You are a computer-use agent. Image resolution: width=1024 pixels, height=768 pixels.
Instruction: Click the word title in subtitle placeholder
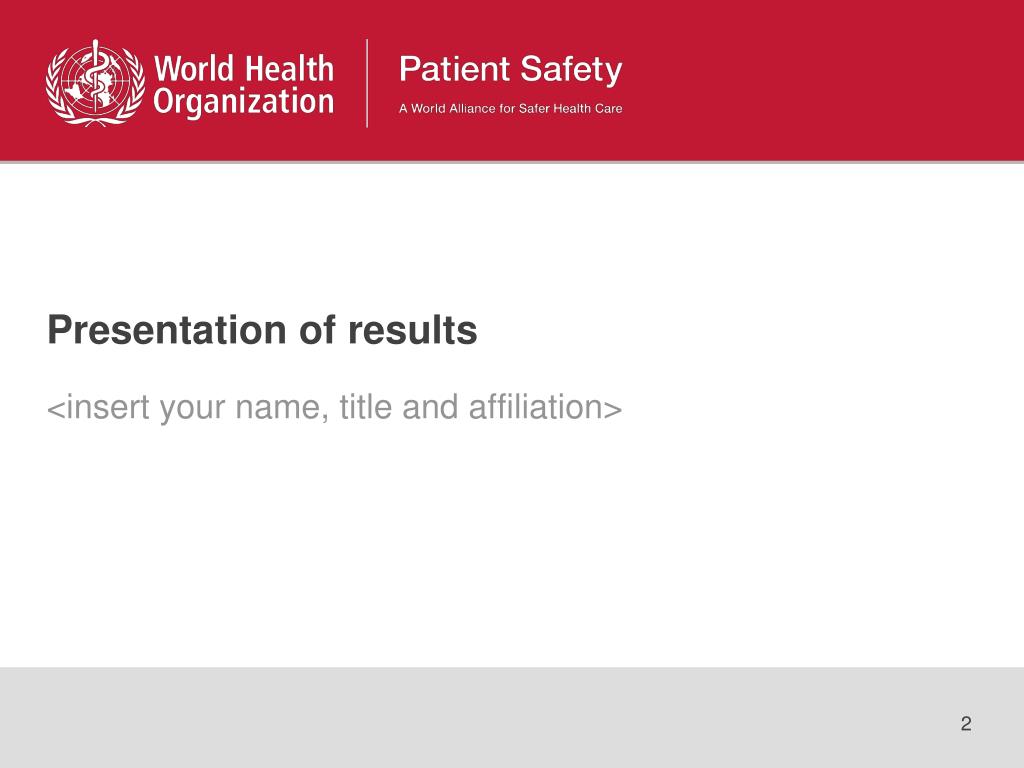(365, 407)
